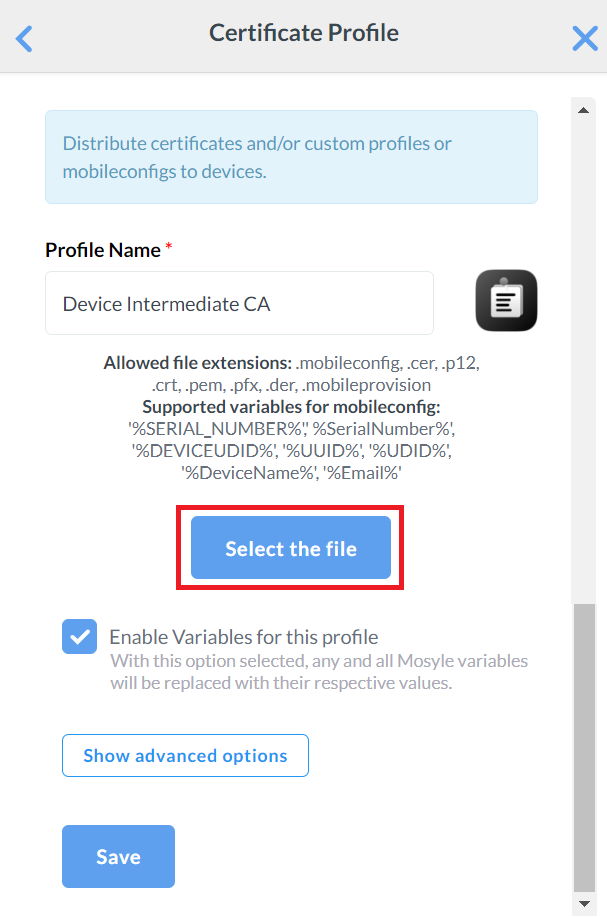Uncheck the Enable Variables checkbox
Image resolution: width=607 pixels, height=918 pixels.
79,637
